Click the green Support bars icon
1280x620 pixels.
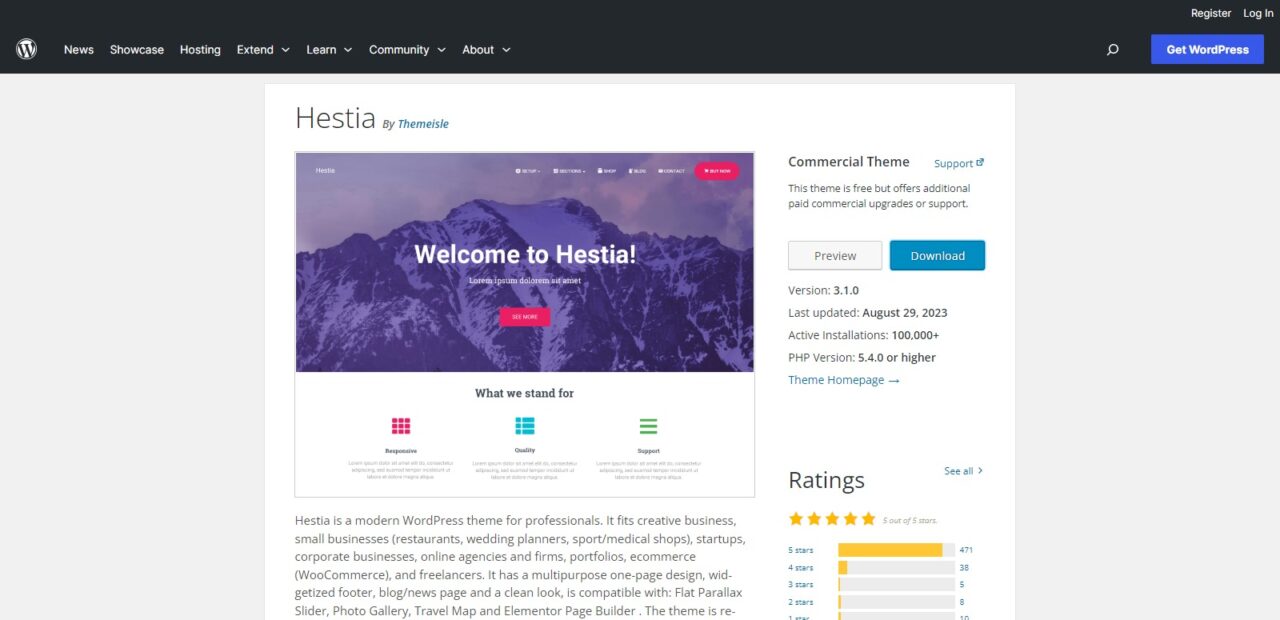pos(648,426)
